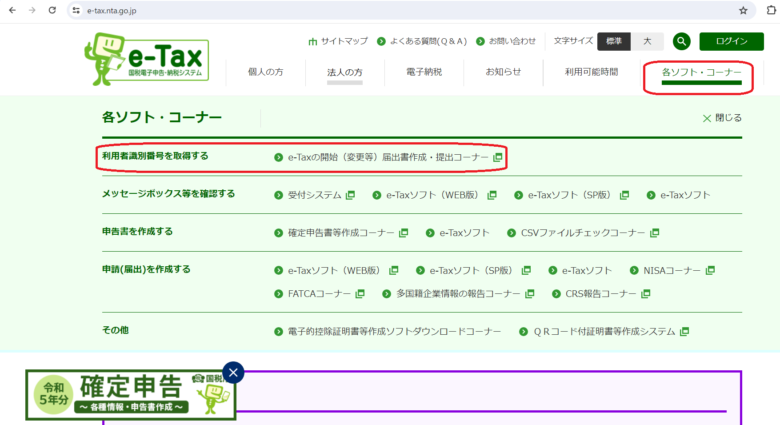
Task: Click green arrow bullet before FATCAコーナー
Action: tap(279, 294)
